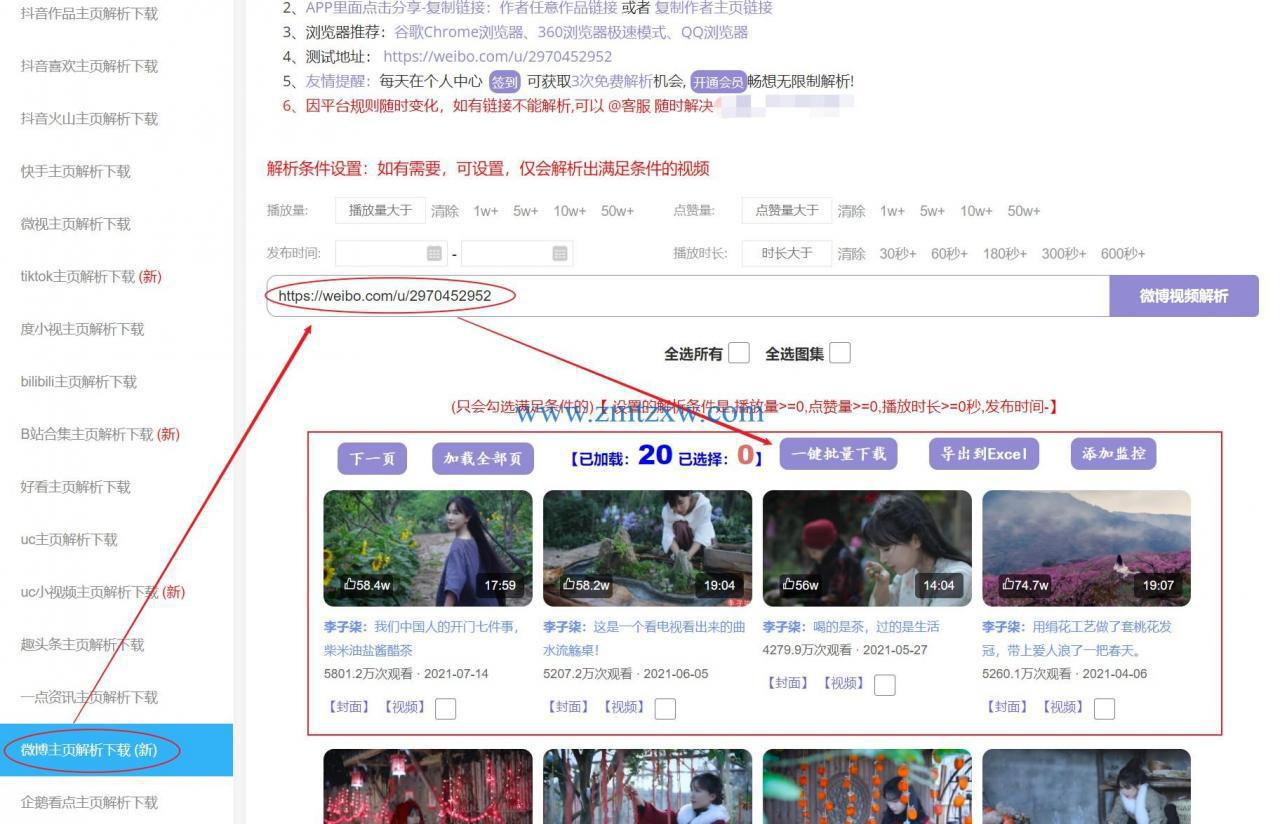
Task: Focus the 点赞量大于 input field
Action: click(x=787, y=210)
